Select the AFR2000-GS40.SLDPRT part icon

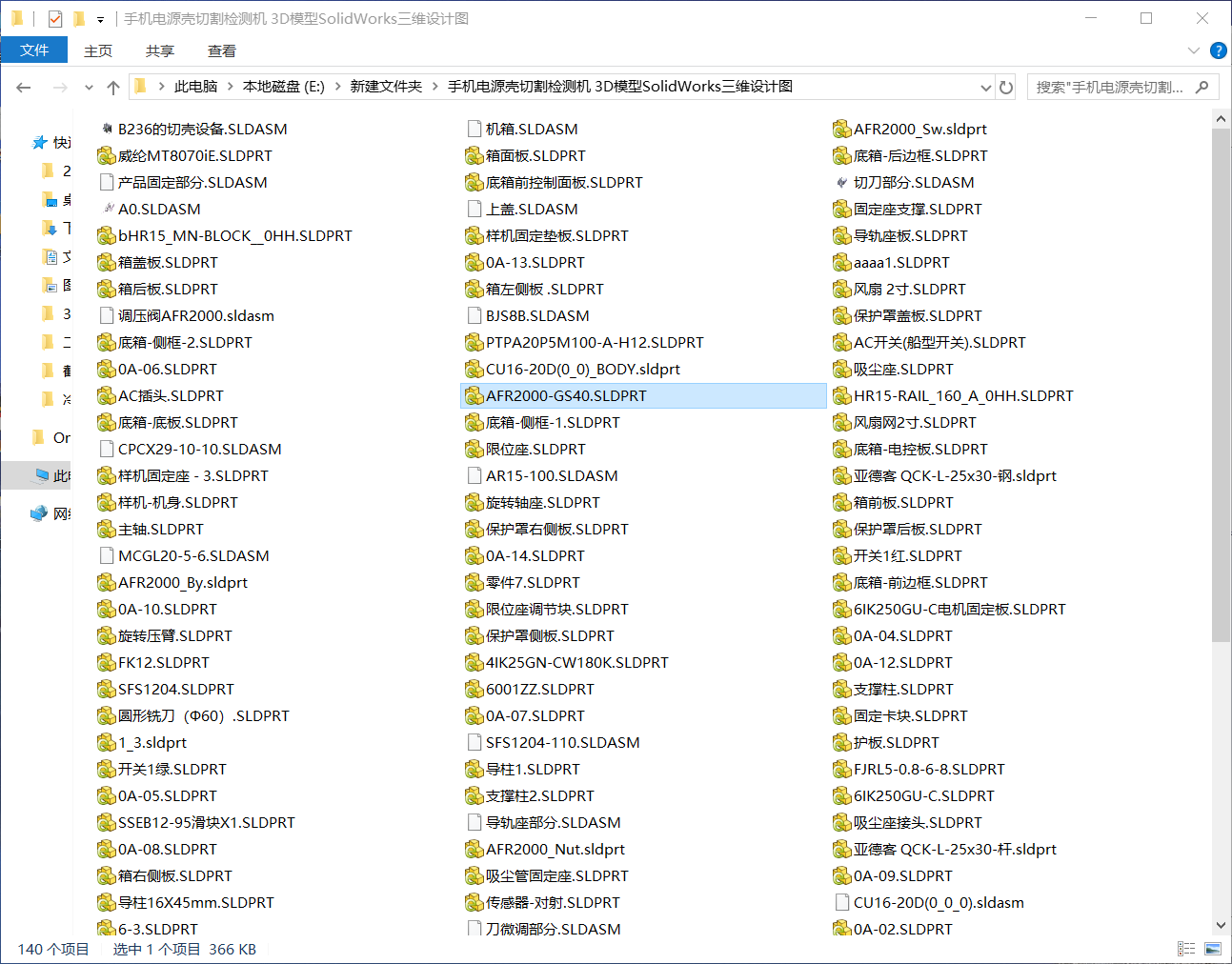pyautogui.click(x=474, y=395)
